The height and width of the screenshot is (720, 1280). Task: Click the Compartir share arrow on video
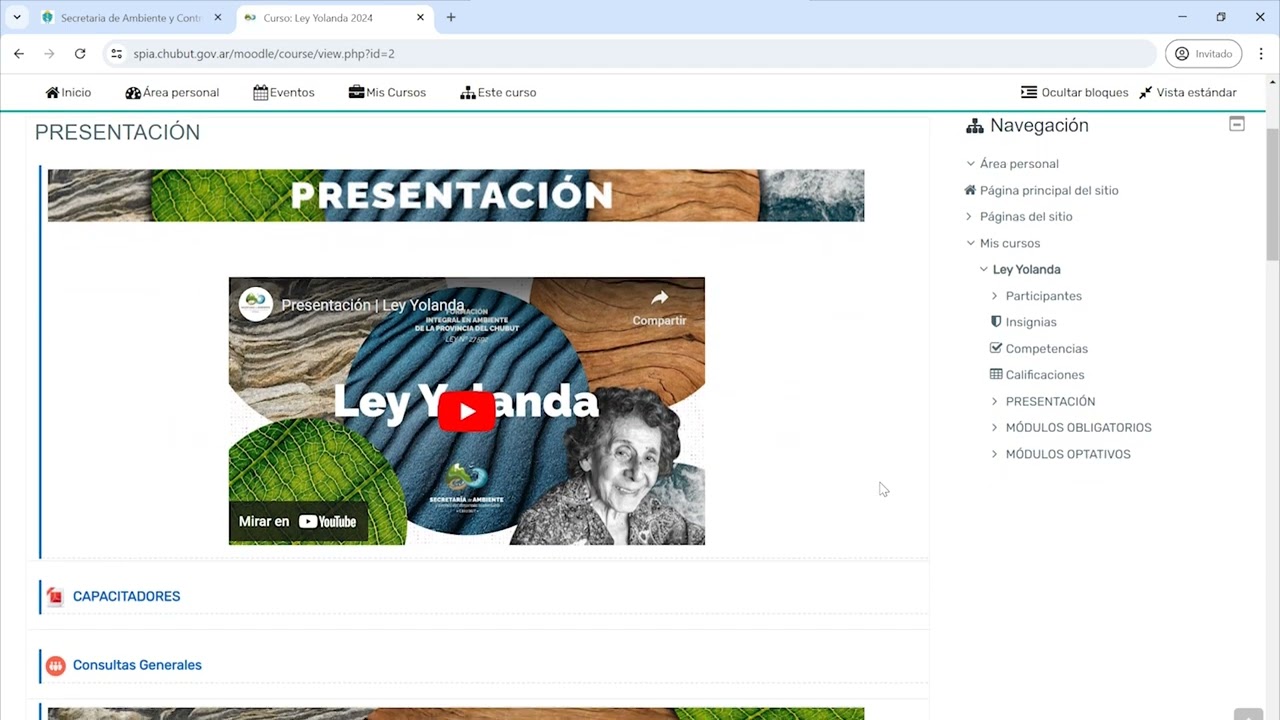pos(660,298)
